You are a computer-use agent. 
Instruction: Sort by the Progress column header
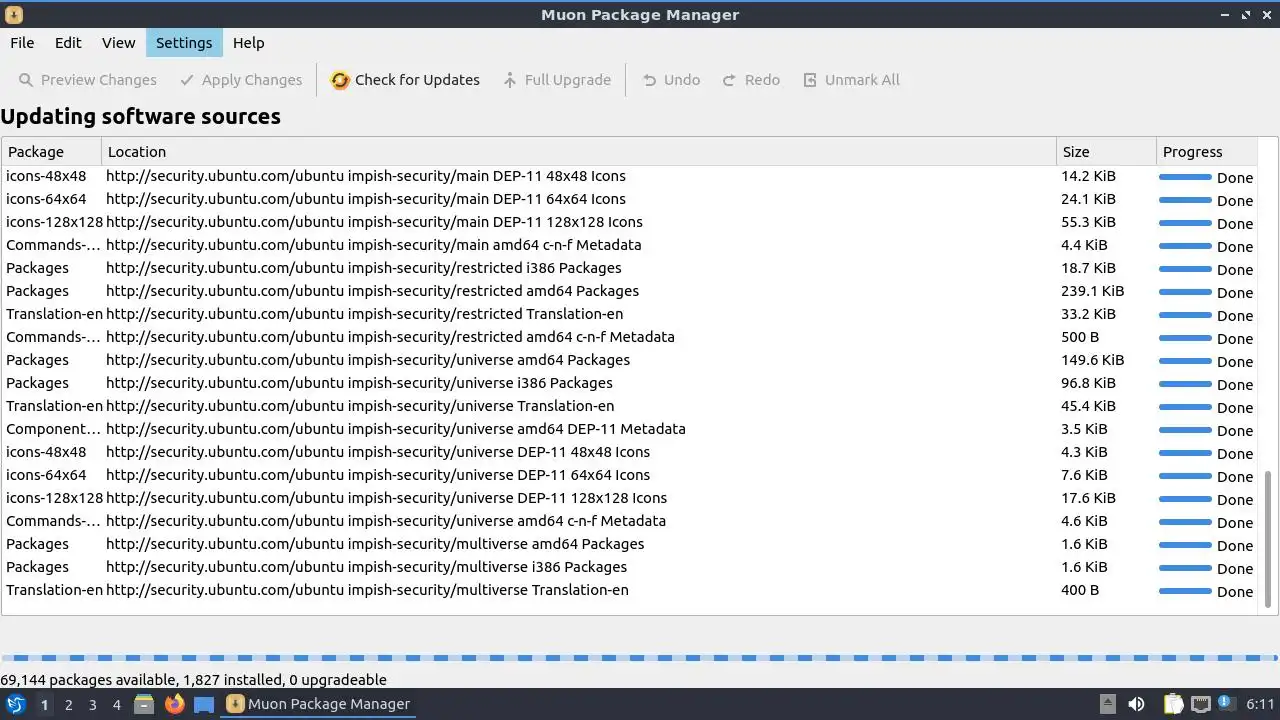[1206, 152]
